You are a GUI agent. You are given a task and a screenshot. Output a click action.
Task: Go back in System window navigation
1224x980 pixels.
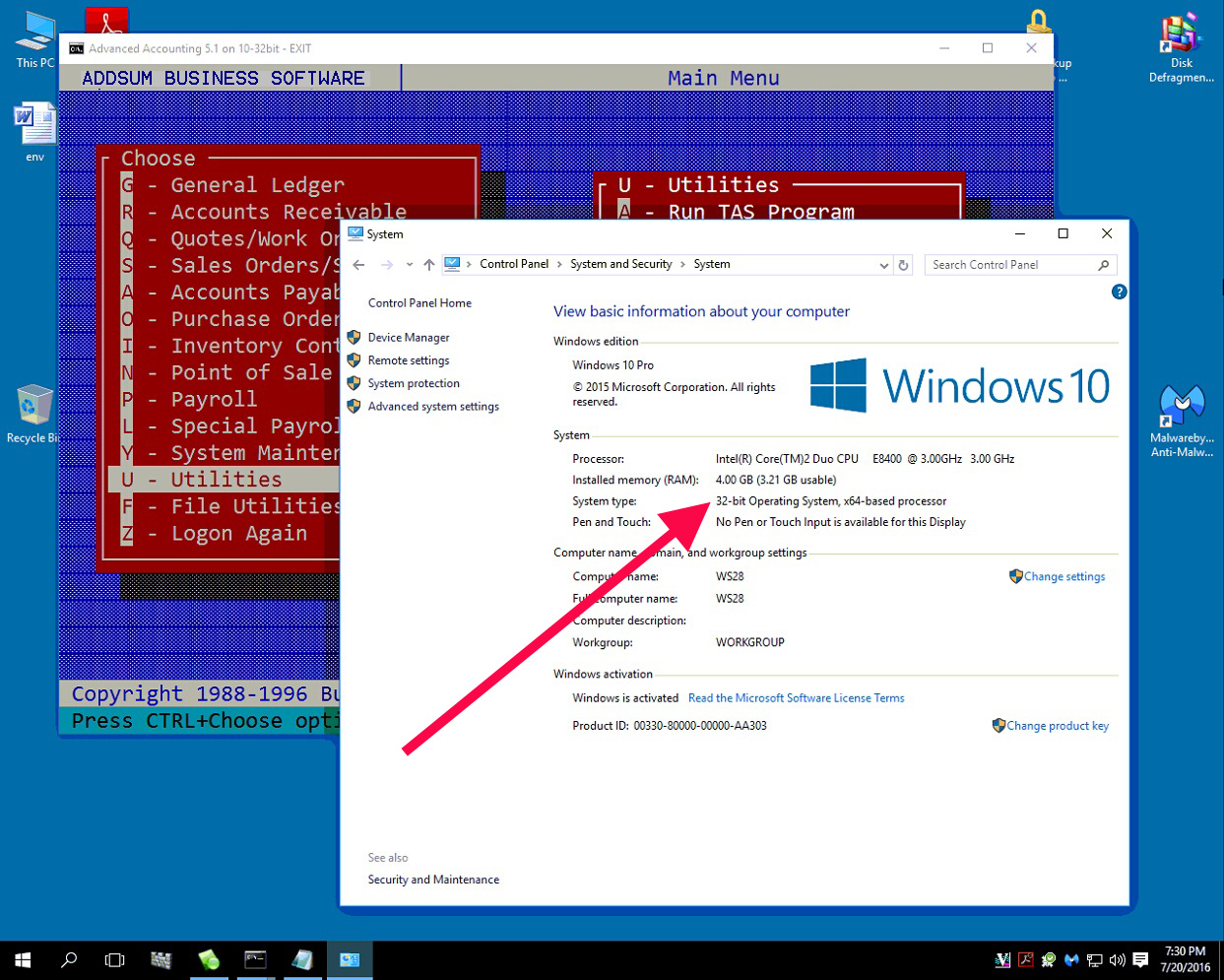click(x=358, y=265)
